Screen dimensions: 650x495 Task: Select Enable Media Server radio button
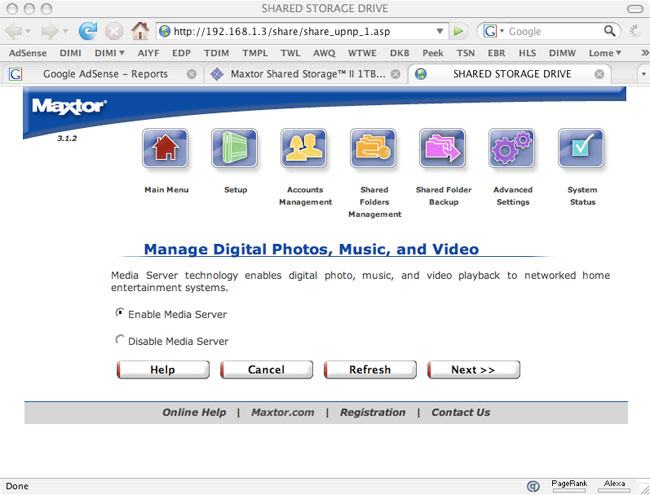coord(119,313)
